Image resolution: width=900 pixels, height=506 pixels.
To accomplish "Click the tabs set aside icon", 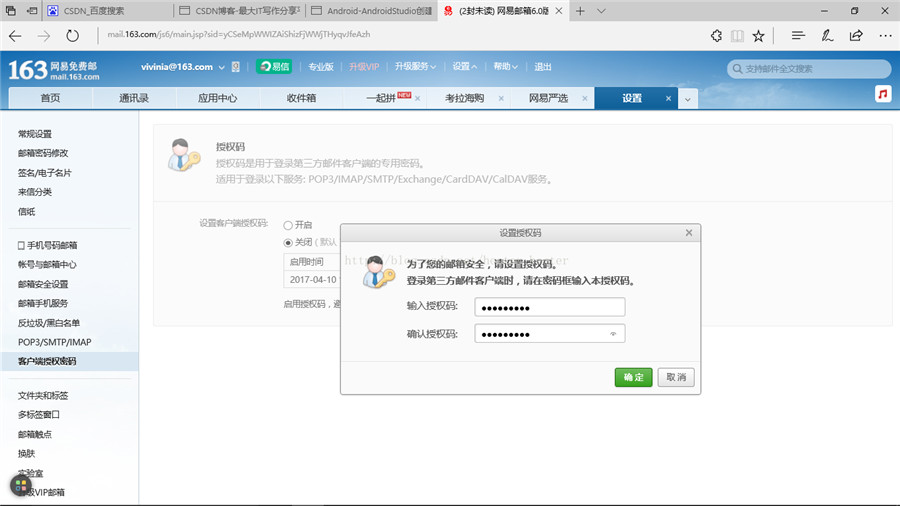I will pos(11,11).
